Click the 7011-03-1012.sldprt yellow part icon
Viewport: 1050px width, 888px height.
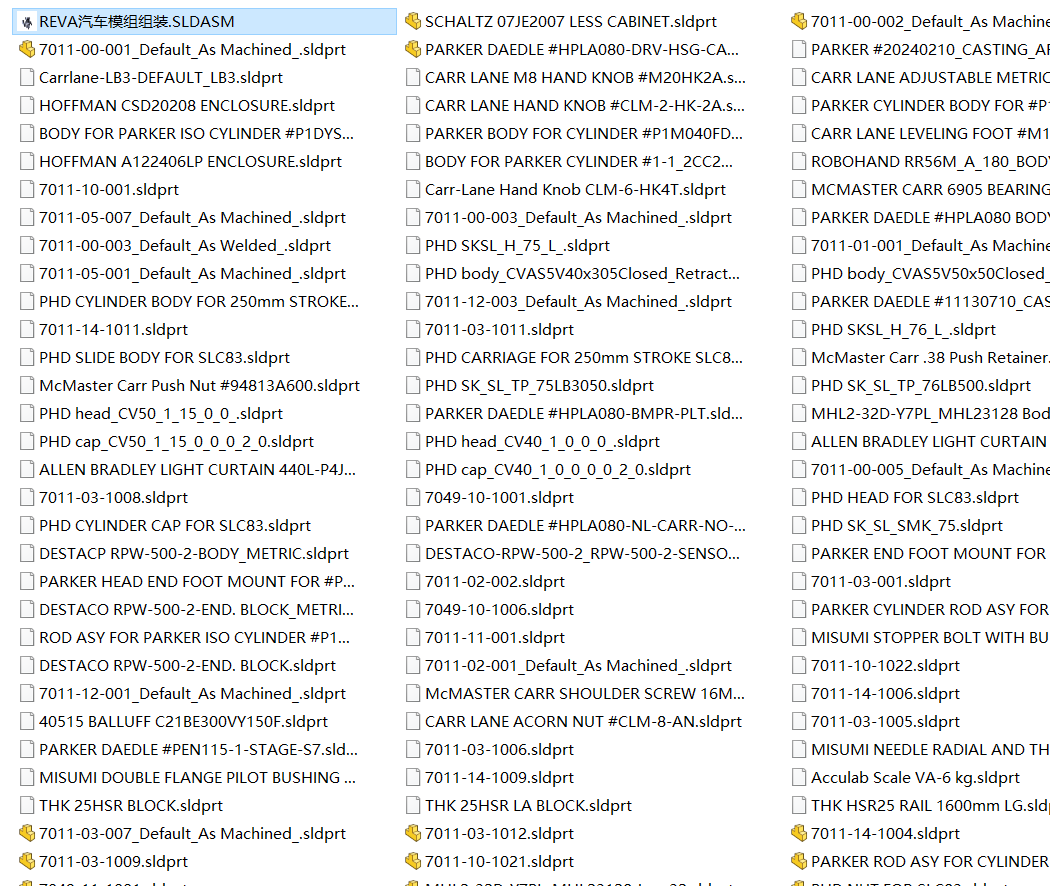(x=412, y=834)
